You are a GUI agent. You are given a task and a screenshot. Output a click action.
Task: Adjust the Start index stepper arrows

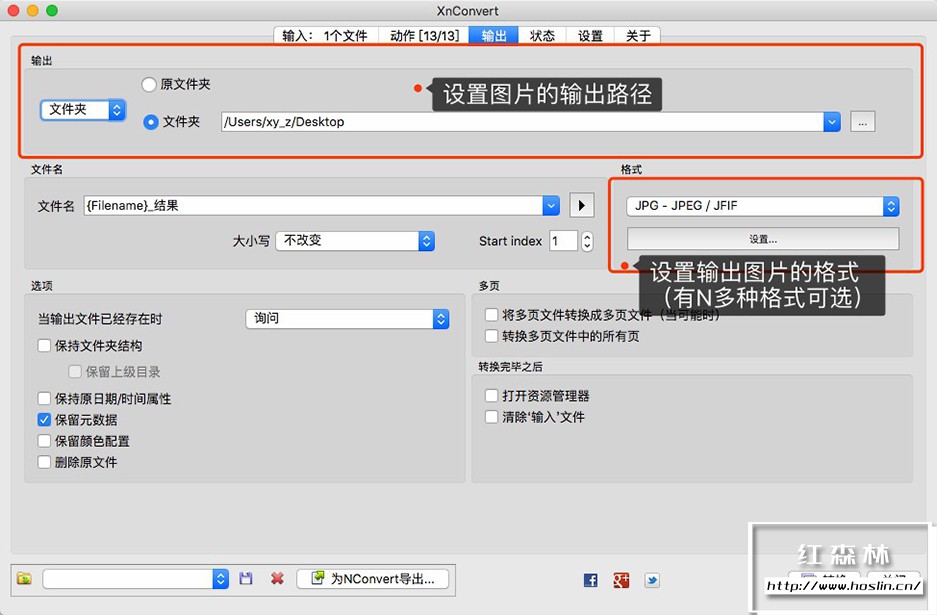[x=587, y=241]
